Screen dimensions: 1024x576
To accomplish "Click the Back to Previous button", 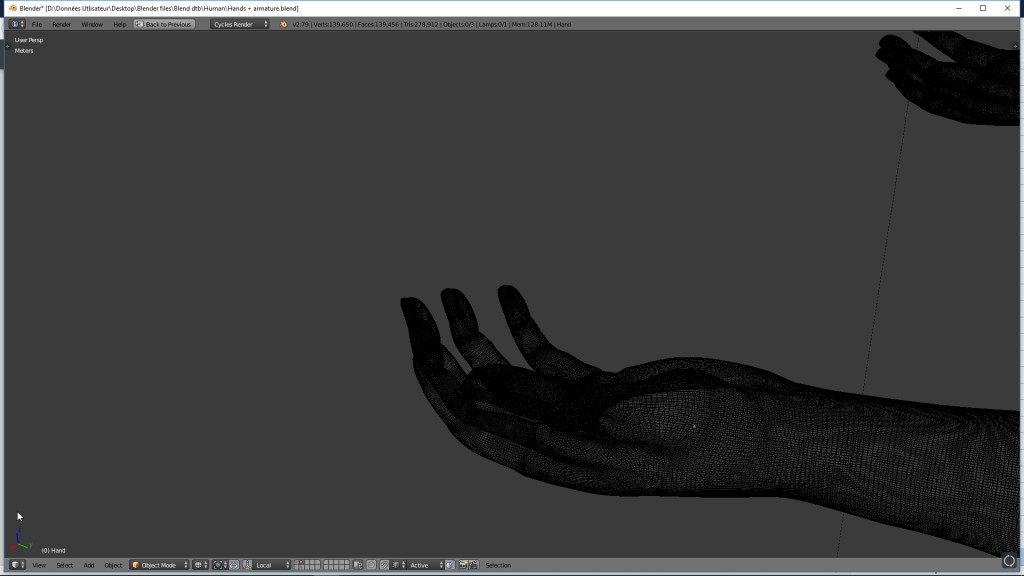I will [x=163, y=24].
